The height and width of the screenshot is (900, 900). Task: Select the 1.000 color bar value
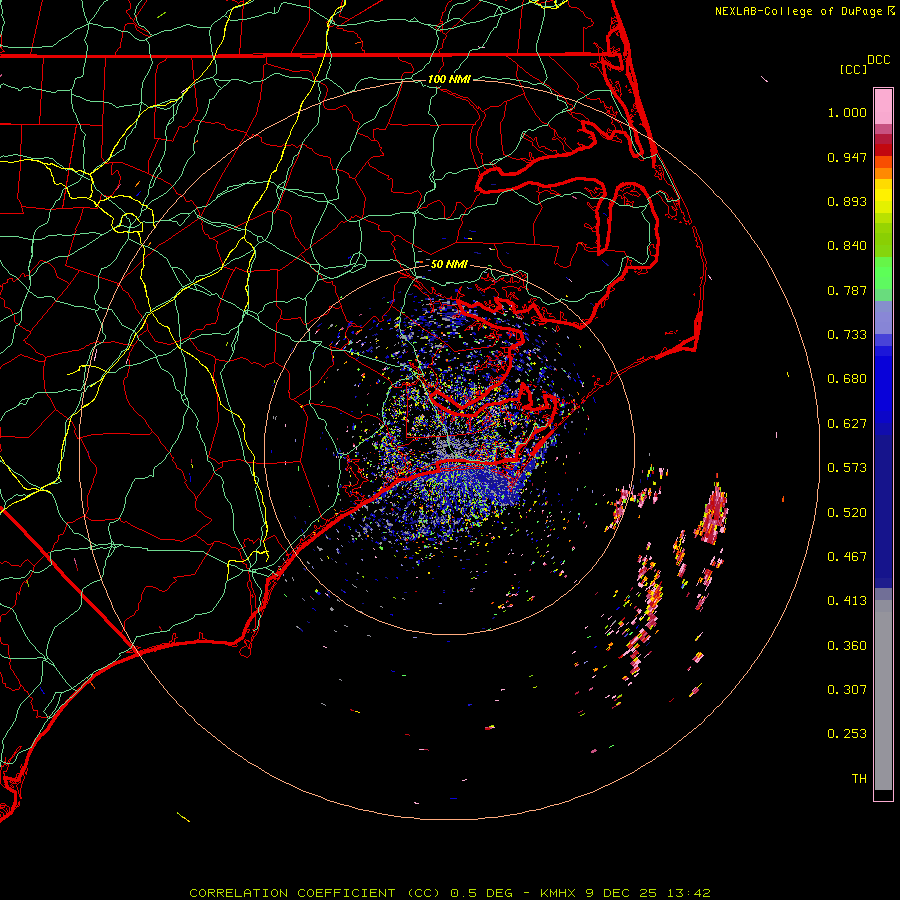tap(847, 112)
